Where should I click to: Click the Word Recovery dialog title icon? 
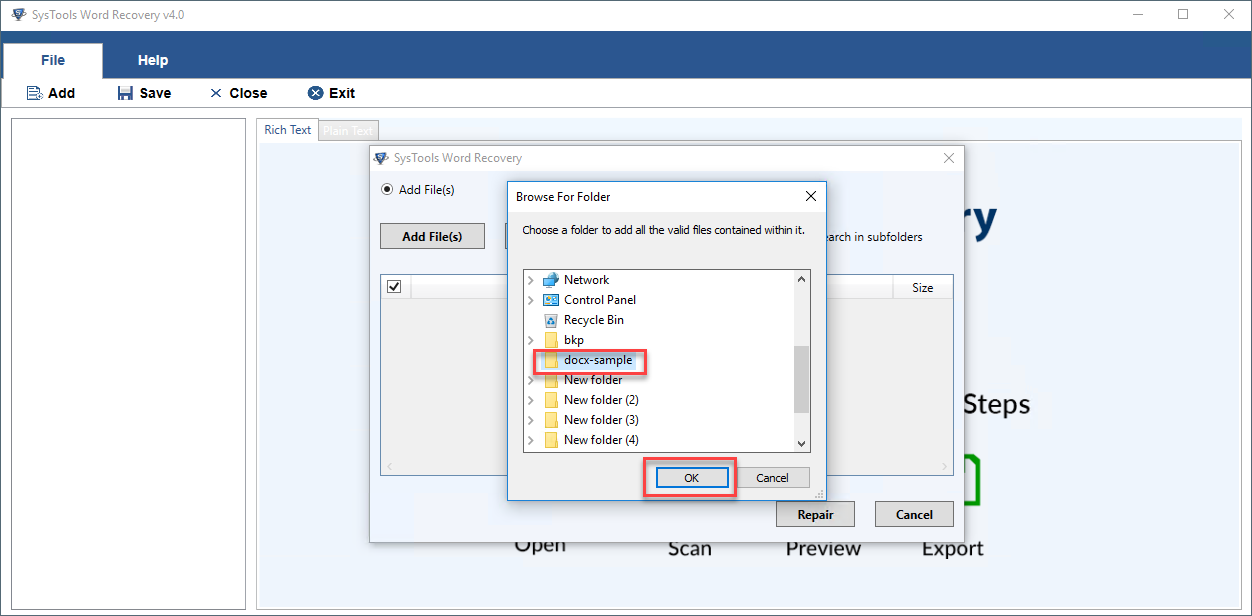pos(381,158)
